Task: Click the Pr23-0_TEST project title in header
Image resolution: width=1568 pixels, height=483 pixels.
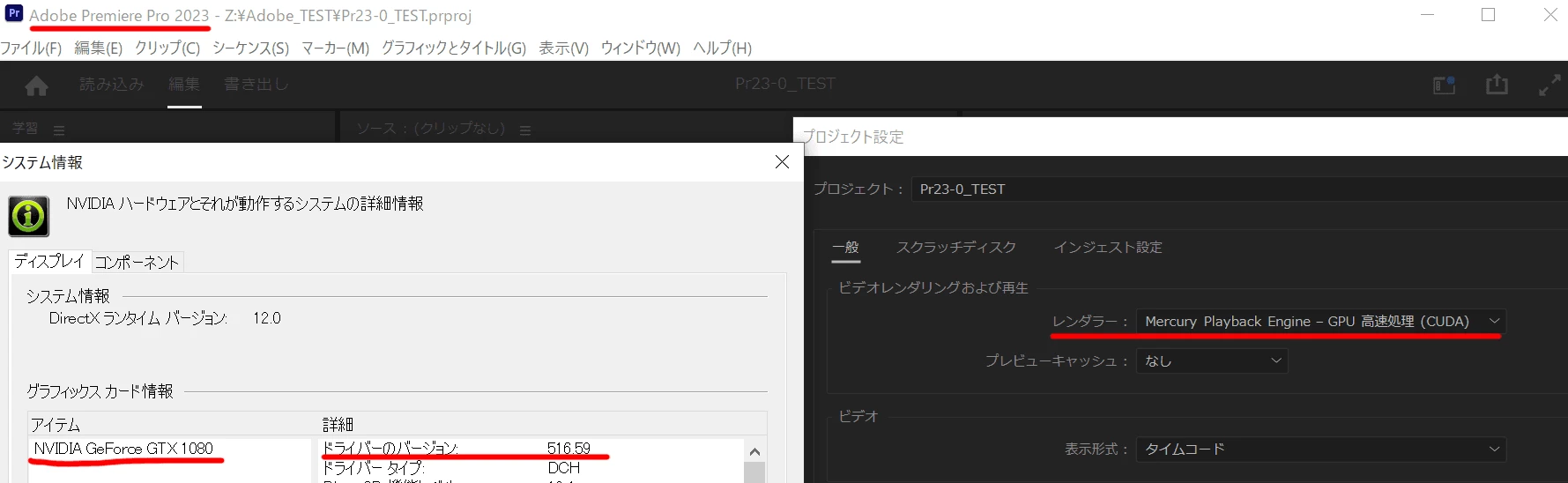Action: point(784,84)
